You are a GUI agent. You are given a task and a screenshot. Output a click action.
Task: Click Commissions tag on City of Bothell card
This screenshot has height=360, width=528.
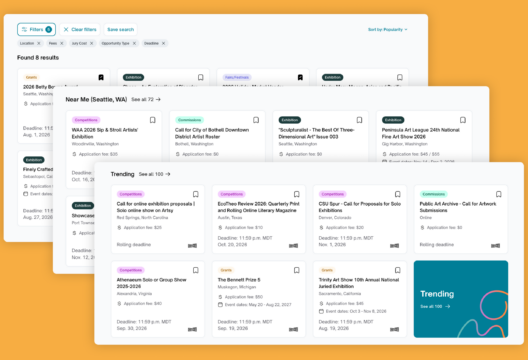(x=189, y=120)
